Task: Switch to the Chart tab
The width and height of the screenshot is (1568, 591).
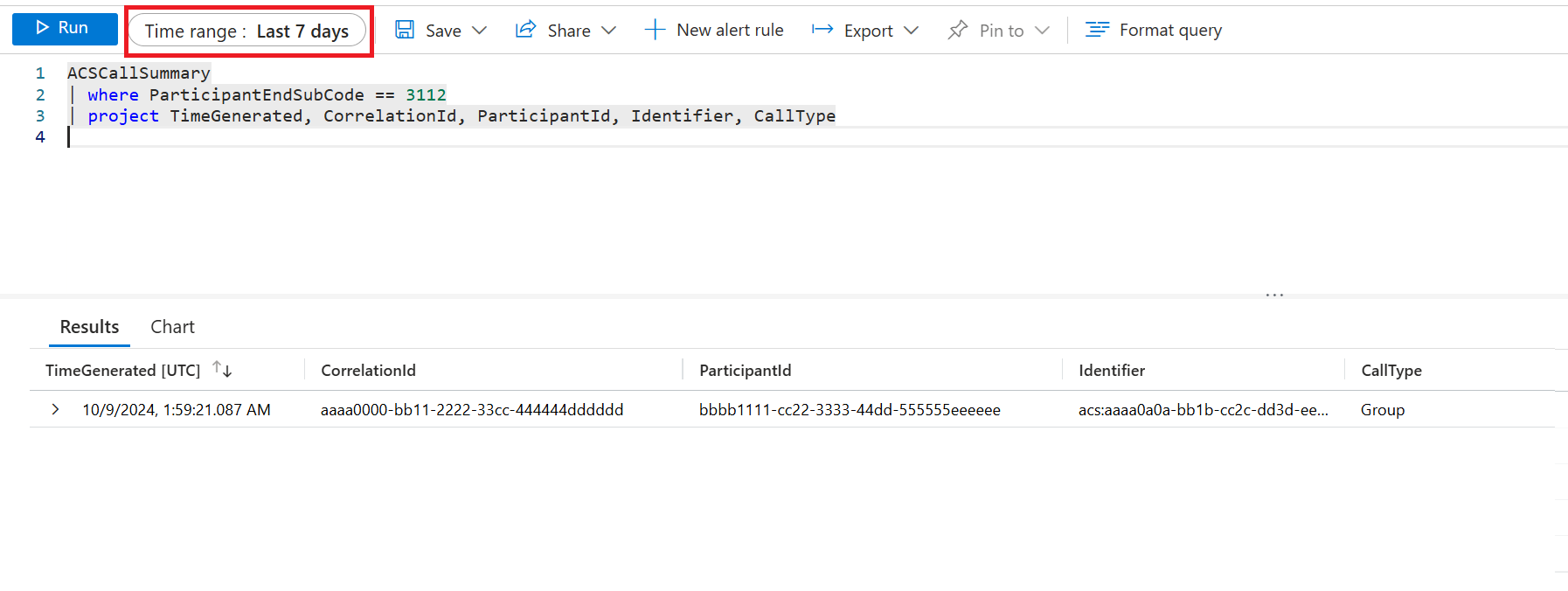Action: (172, 327)
